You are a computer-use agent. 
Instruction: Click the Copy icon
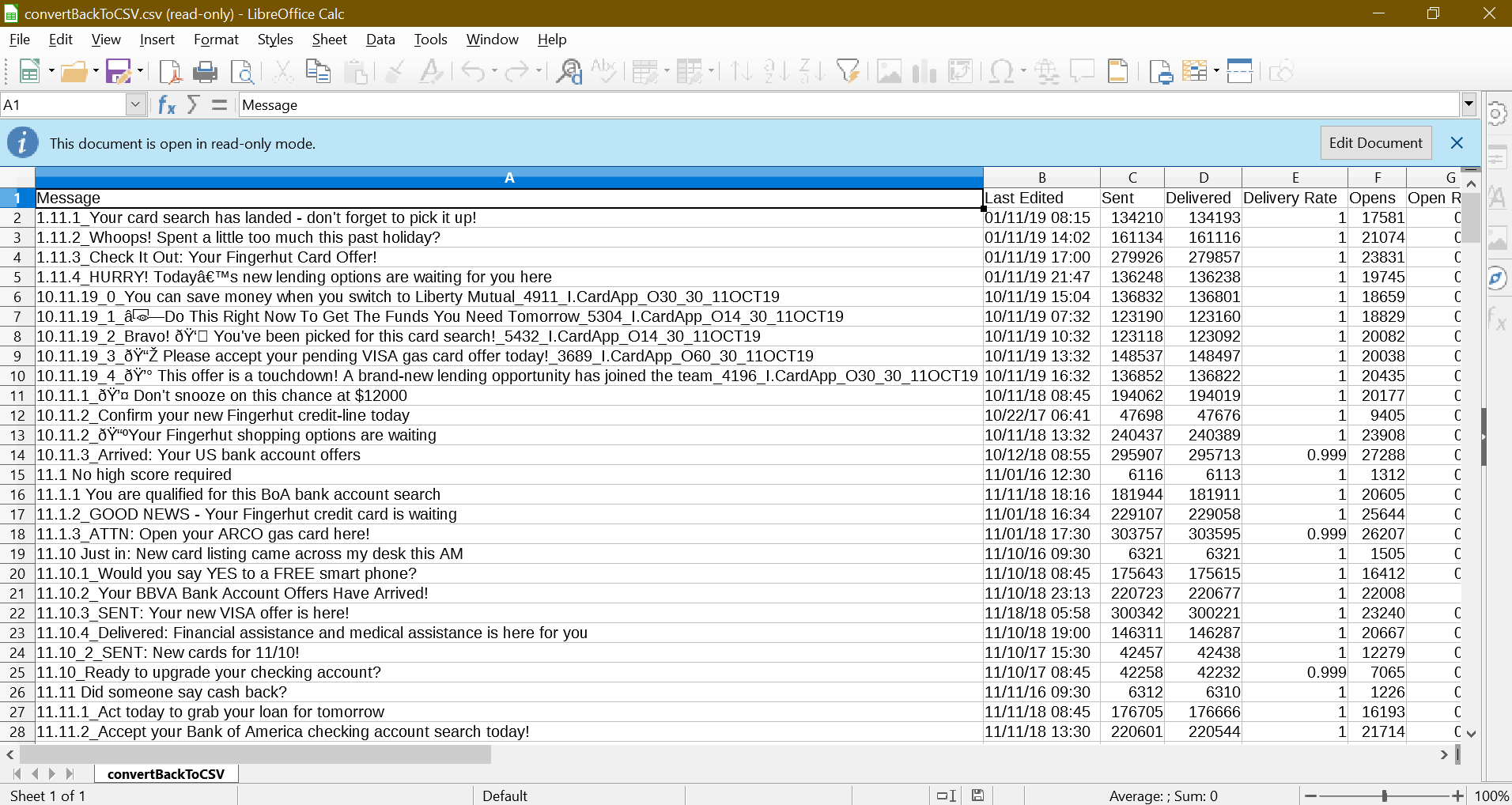point(318,72)
